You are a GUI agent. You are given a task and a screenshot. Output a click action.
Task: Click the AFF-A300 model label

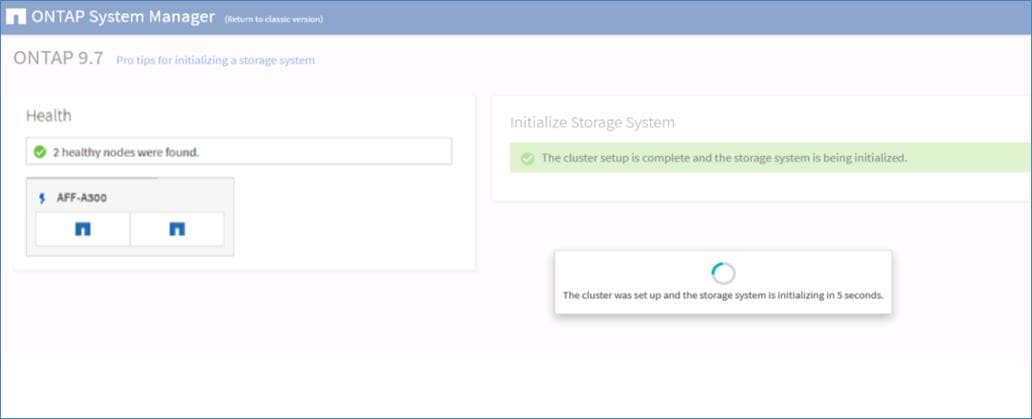[82, 197]
